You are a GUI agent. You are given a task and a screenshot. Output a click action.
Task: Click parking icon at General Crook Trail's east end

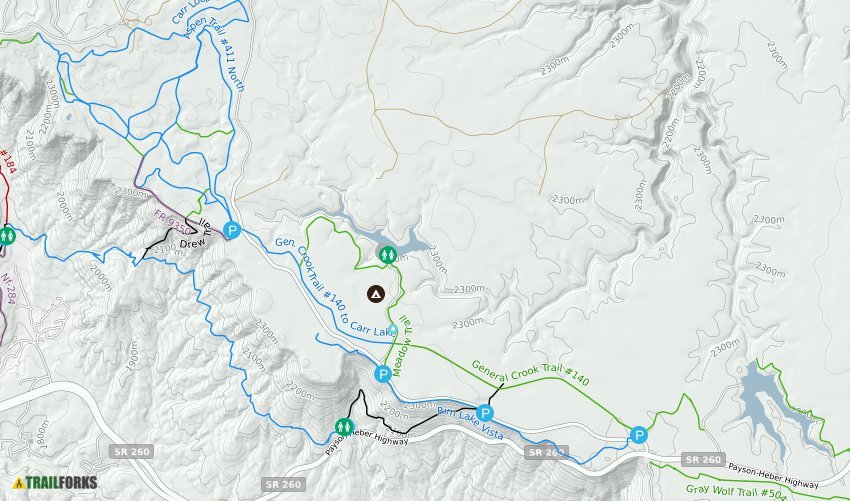[x=639, y=435]
